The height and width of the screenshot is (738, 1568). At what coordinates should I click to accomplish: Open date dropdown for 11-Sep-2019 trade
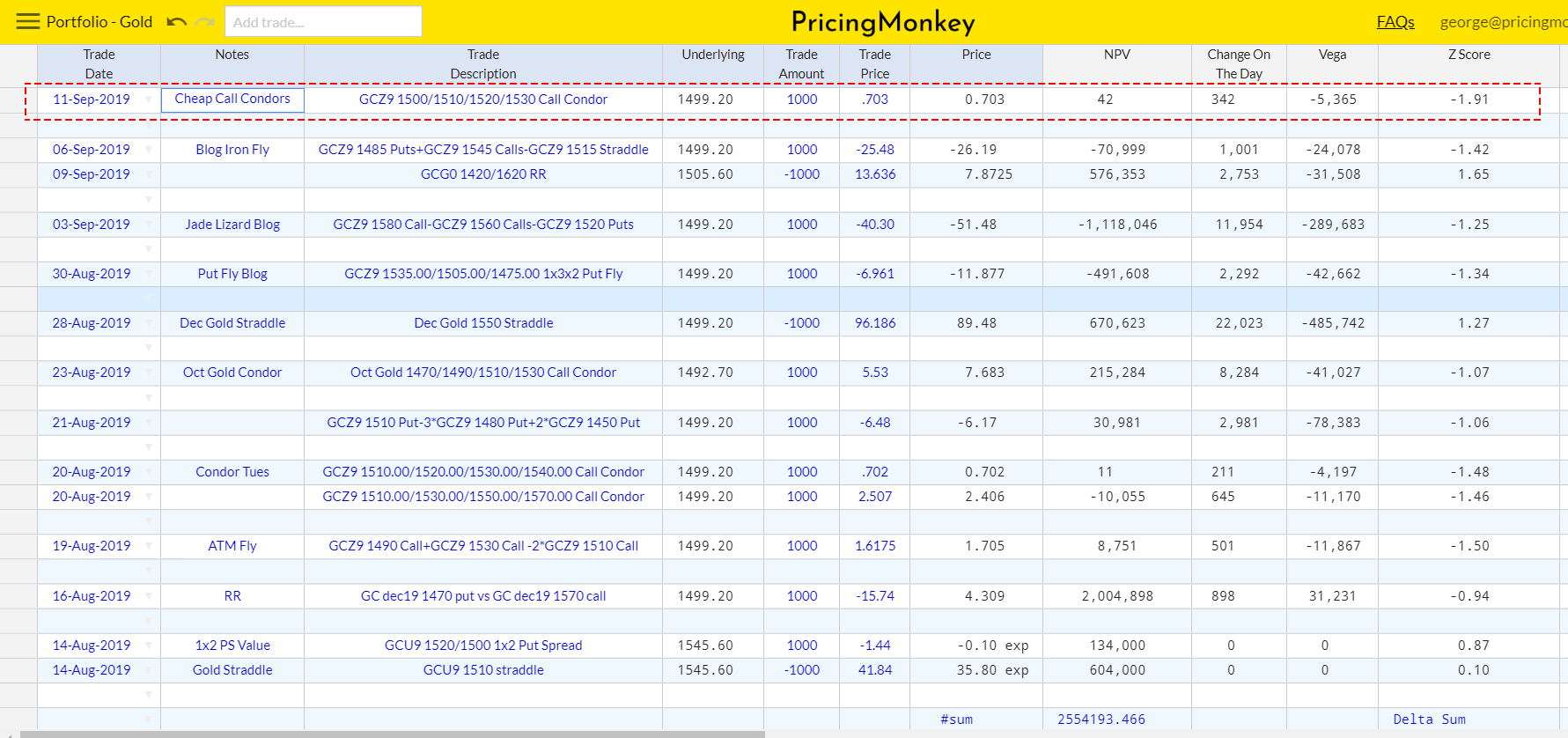[x=148, y=100]
